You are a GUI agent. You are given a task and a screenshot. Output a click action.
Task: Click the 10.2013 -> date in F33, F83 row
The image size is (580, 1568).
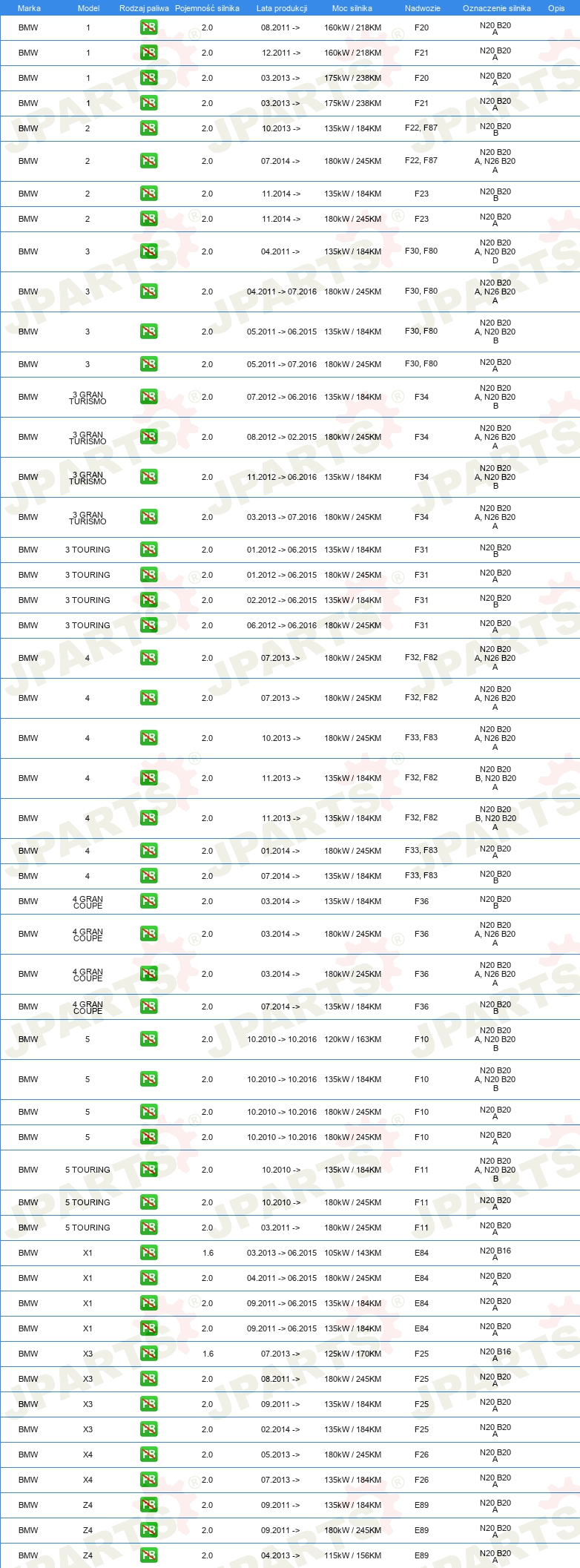tap(281, 738)
